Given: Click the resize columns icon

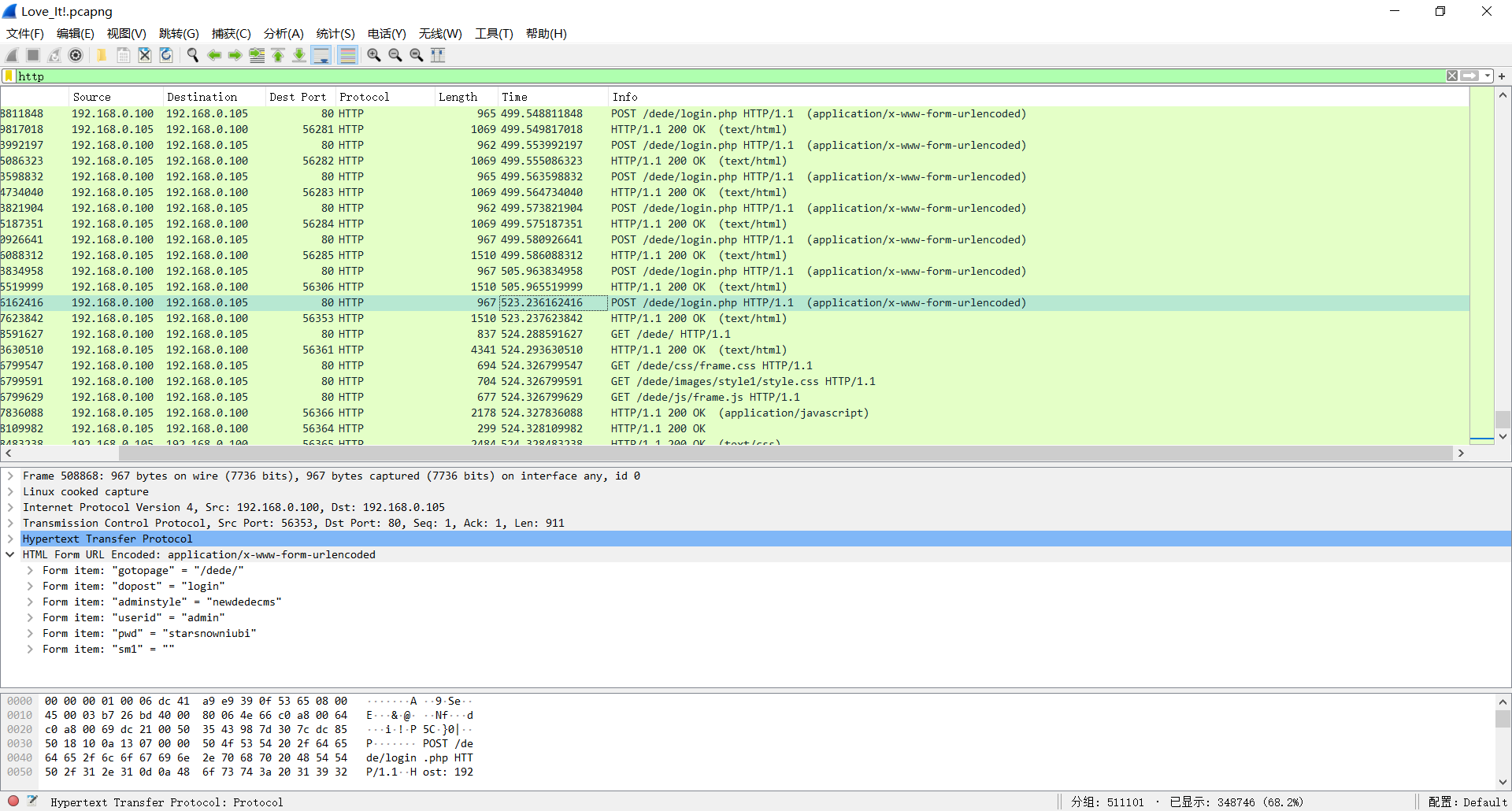Looking at the screenshot, I should tap(438, 55).
